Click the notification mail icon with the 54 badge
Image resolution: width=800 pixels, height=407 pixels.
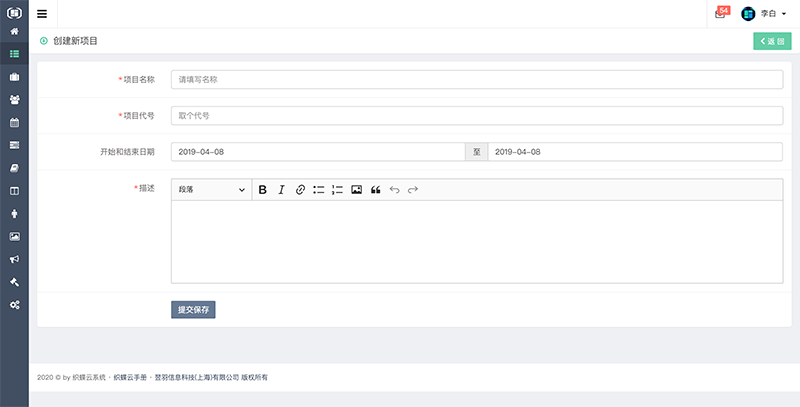pos(721,14)
